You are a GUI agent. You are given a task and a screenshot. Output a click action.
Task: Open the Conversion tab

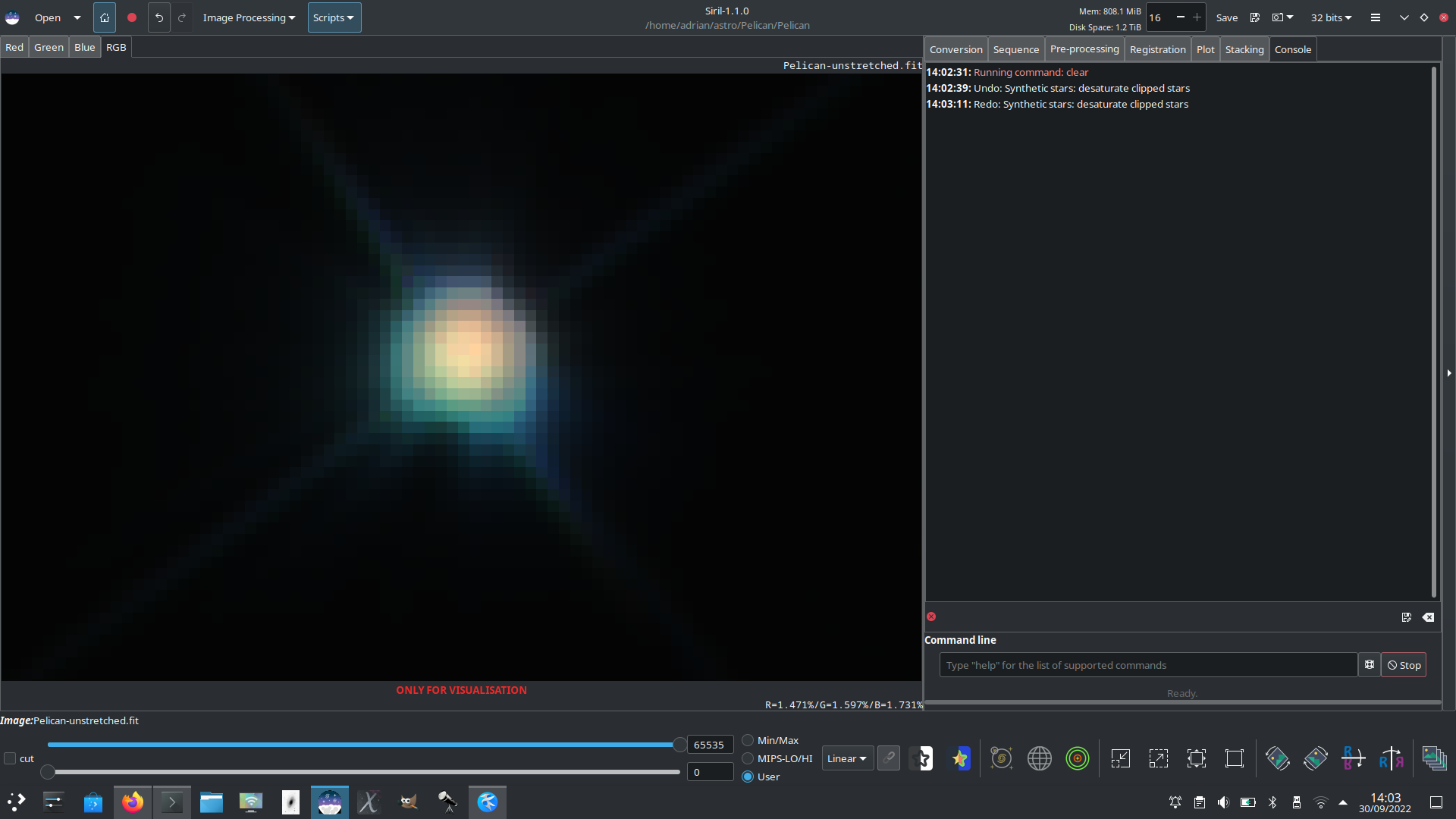[955, 49]
